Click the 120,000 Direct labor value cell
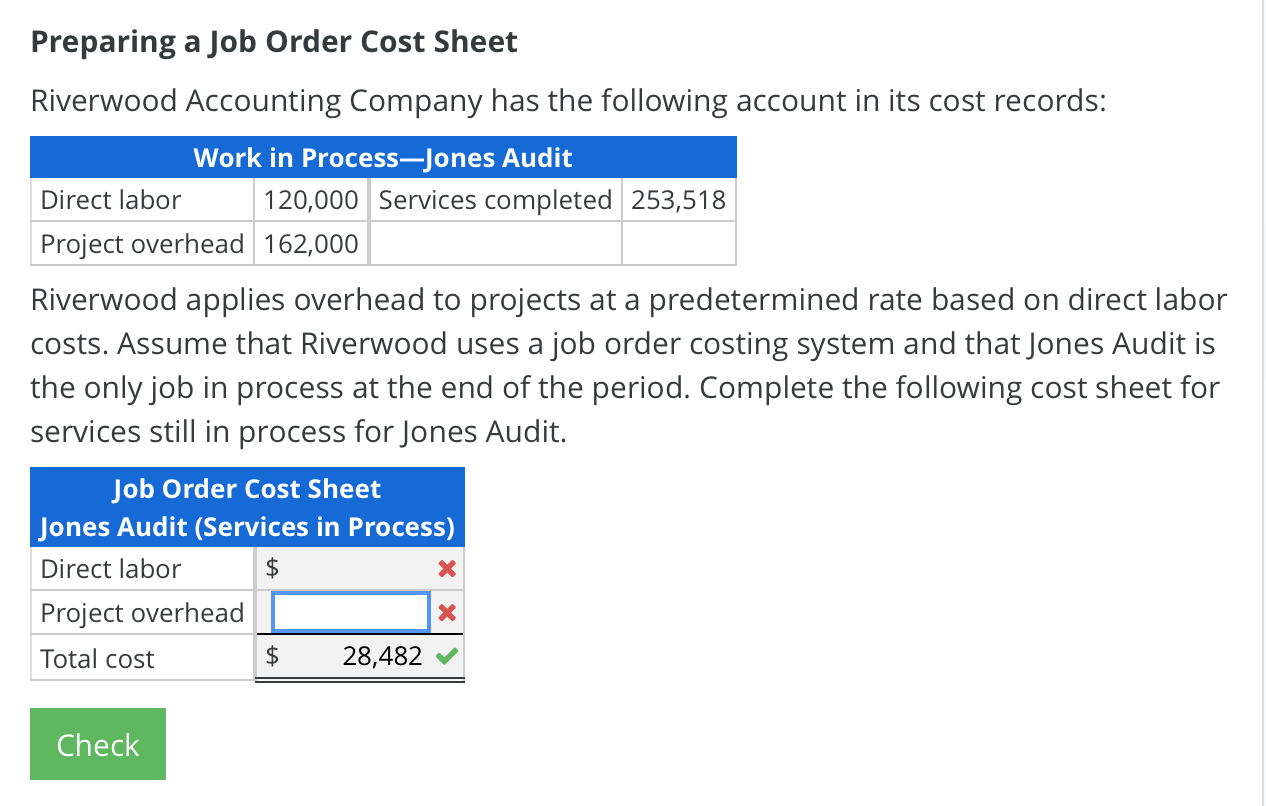The height and width of the screenshot is (806, 1266). tap(310, 199)
